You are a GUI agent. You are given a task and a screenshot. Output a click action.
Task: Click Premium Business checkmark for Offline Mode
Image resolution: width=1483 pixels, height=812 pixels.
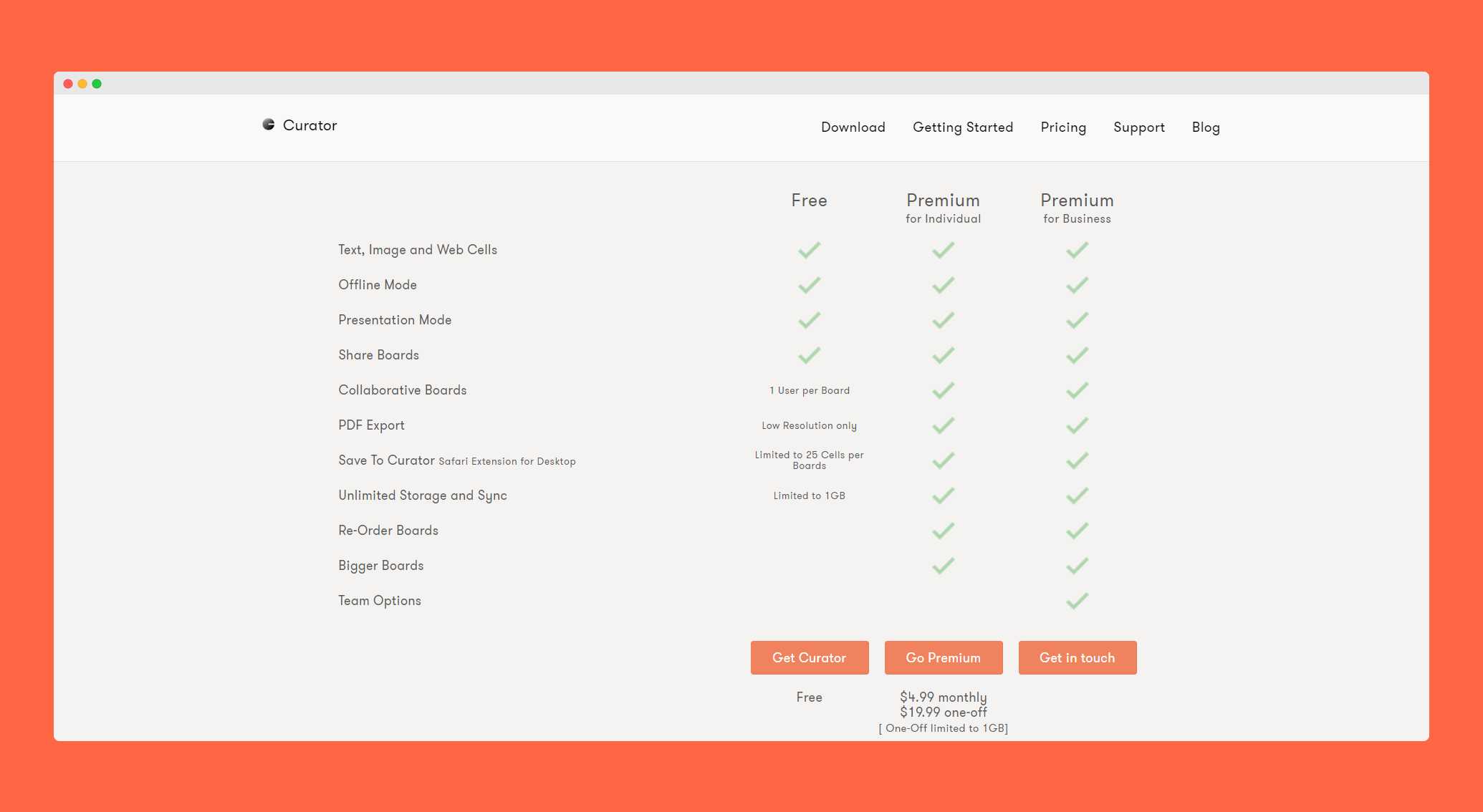click(1078, 285)
